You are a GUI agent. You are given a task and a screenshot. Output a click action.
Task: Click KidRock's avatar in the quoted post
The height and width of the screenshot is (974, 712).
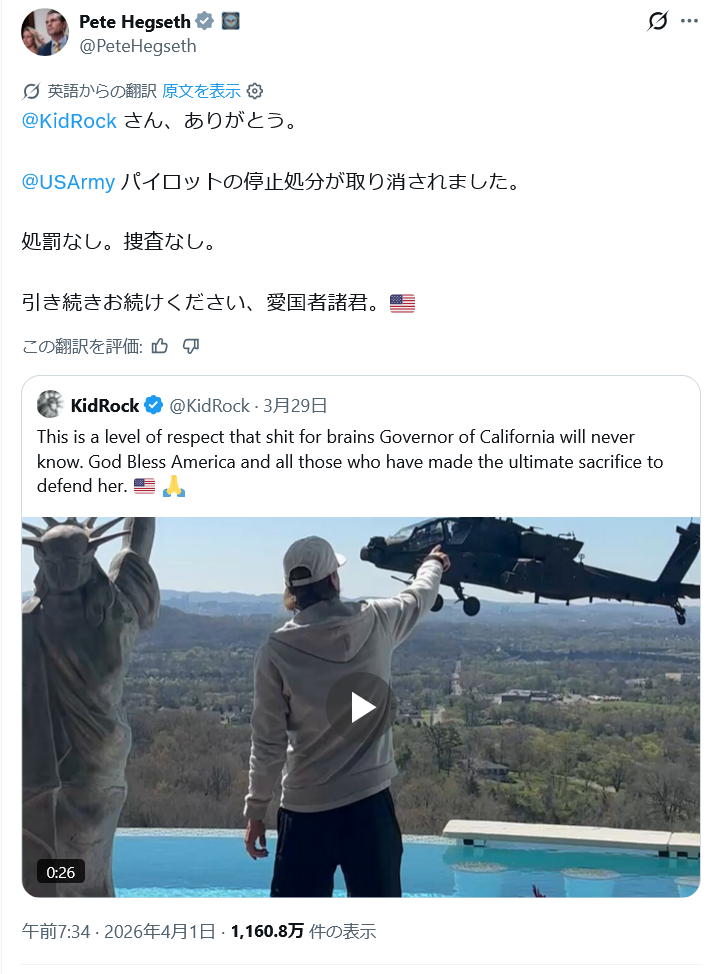pos(51,405)
